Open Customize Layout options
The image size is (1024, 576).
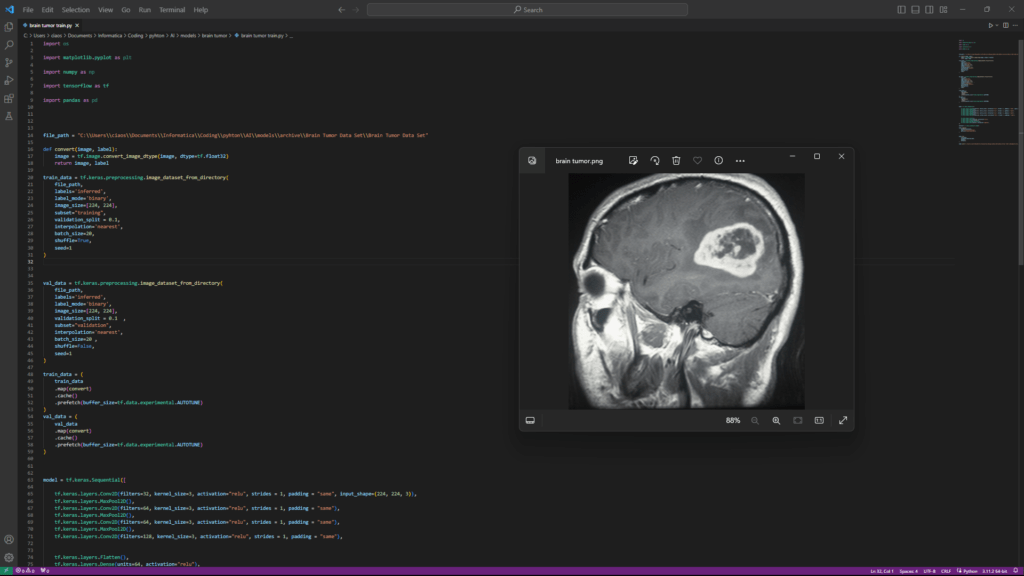point(943,10)
